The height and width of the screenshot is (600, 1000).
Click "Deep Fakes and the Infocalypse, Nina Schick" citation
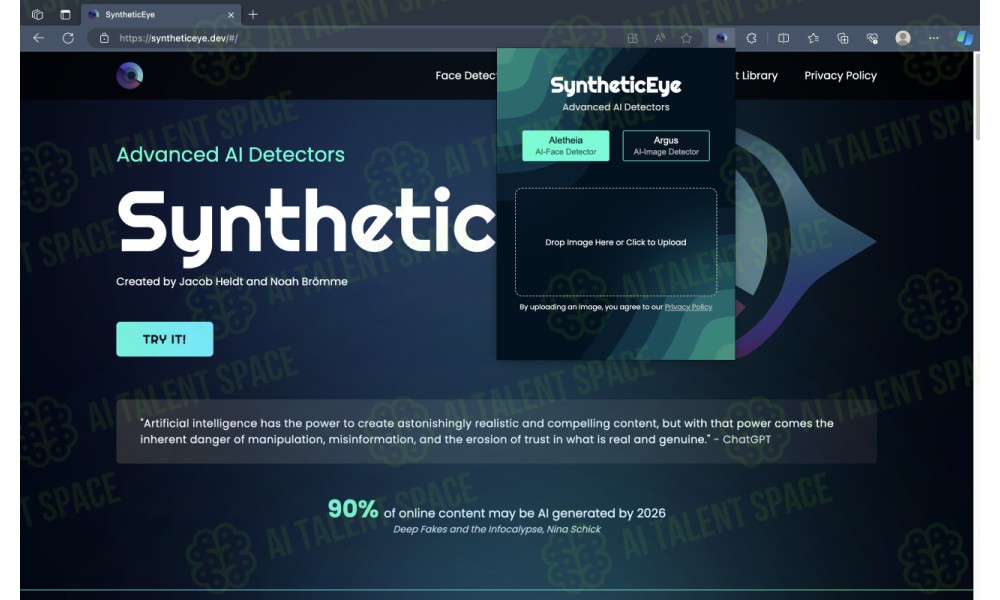click(x=497, y=529)
